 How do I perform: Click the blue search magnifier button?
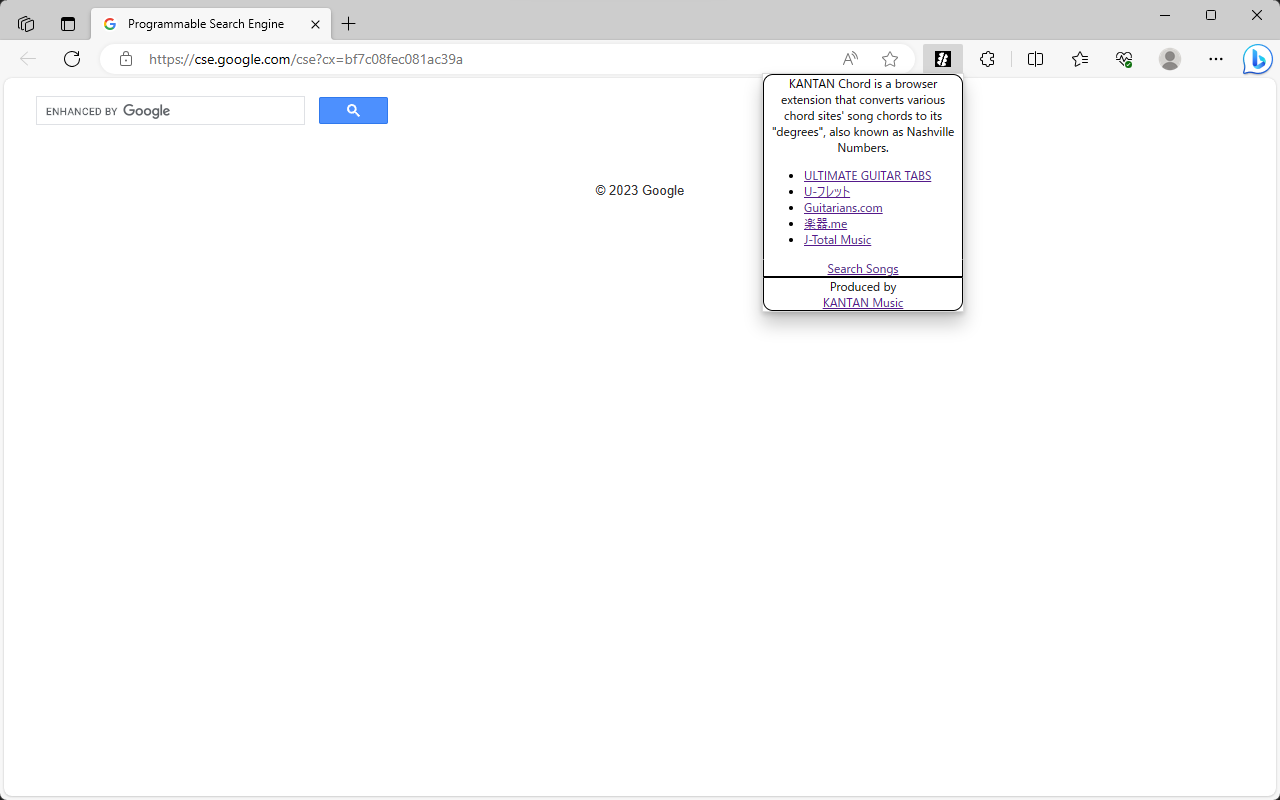[x=353, y=111]
